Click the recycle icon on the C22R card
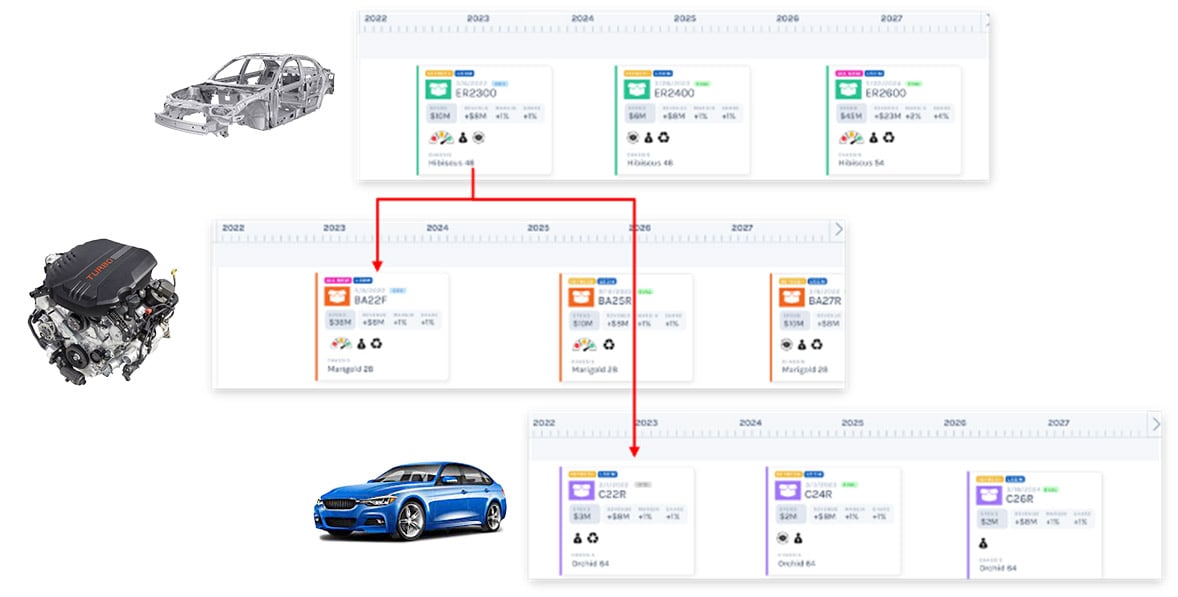 593,539
